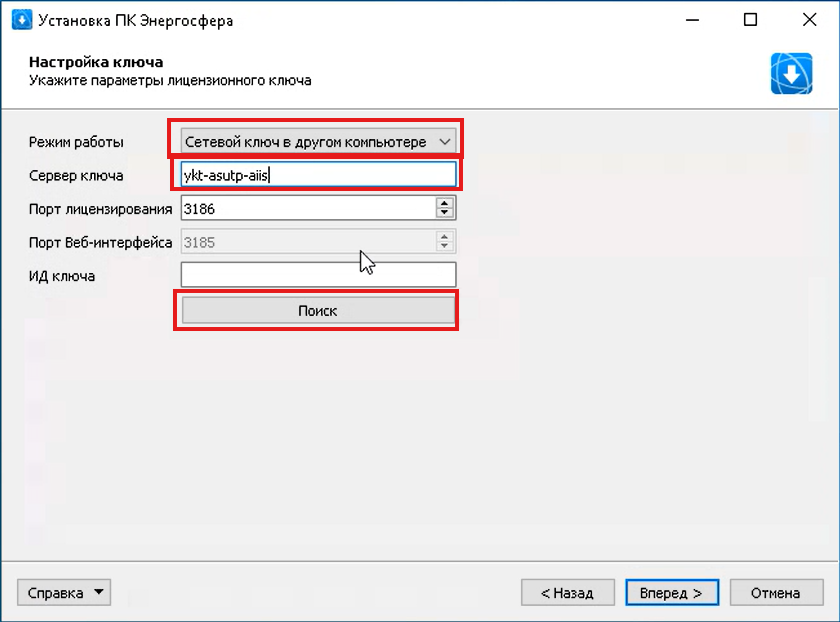Click the 'Порт лицензирования' label
Screen dimensions: 840x622
pos(100,209)
